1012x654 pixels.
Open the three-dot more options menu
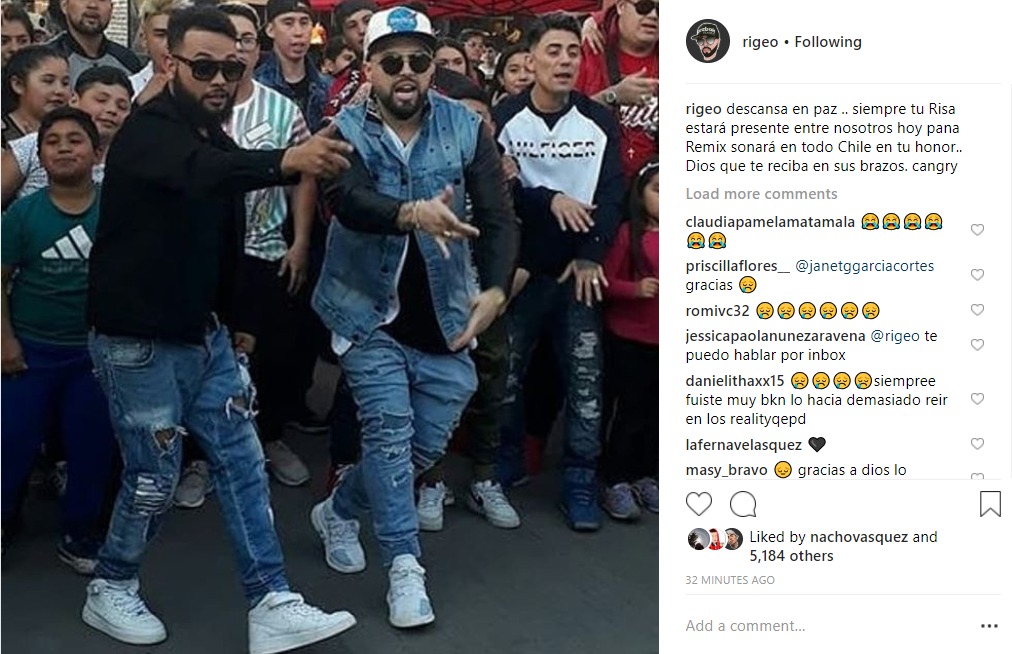pos(989,626)
